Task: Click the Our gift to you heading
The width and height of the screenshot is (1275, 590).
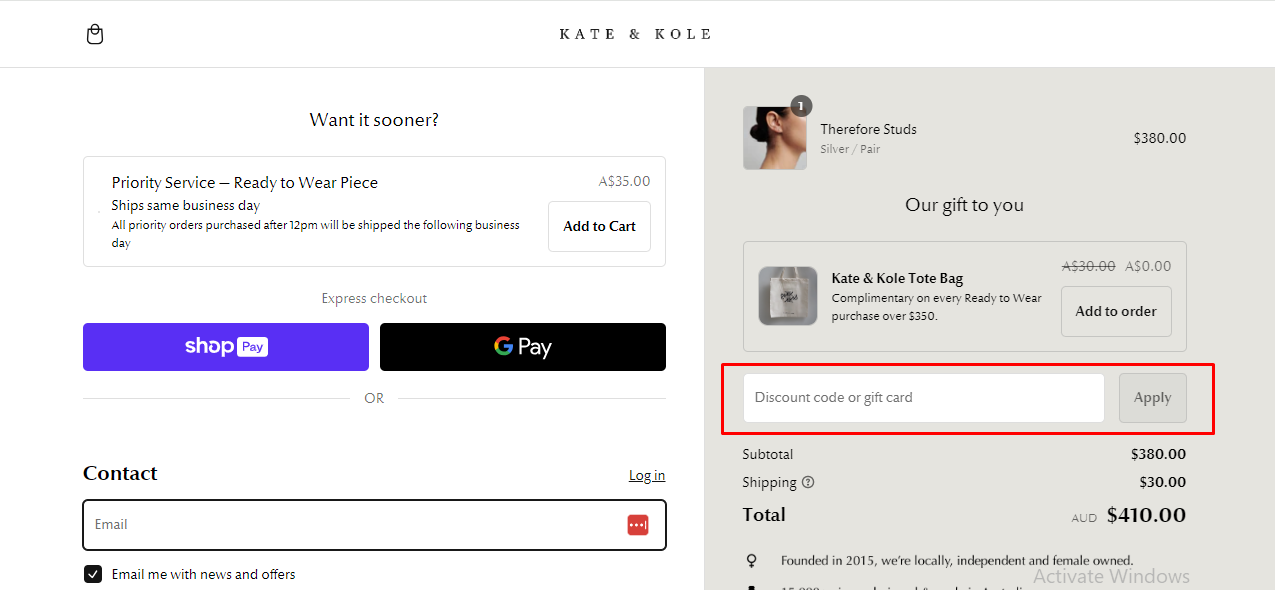Action: [x=964, y=205]
